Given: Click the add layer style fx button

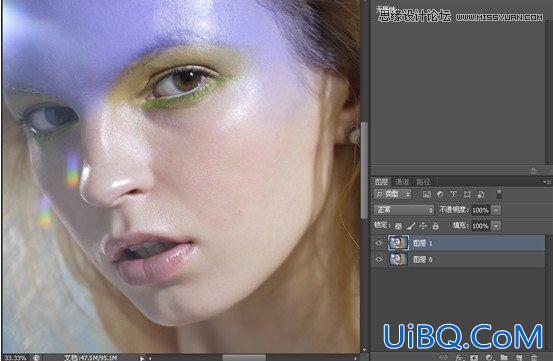Looking at the screenshot, I should (x=459, y=357).
